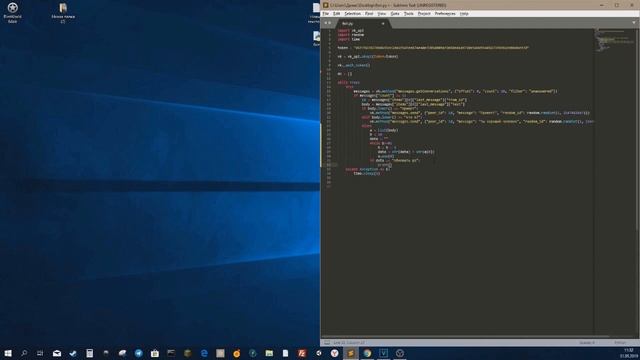Open the circular gray app taskbar icon
The image size is (640, 360).
[400, 353]
